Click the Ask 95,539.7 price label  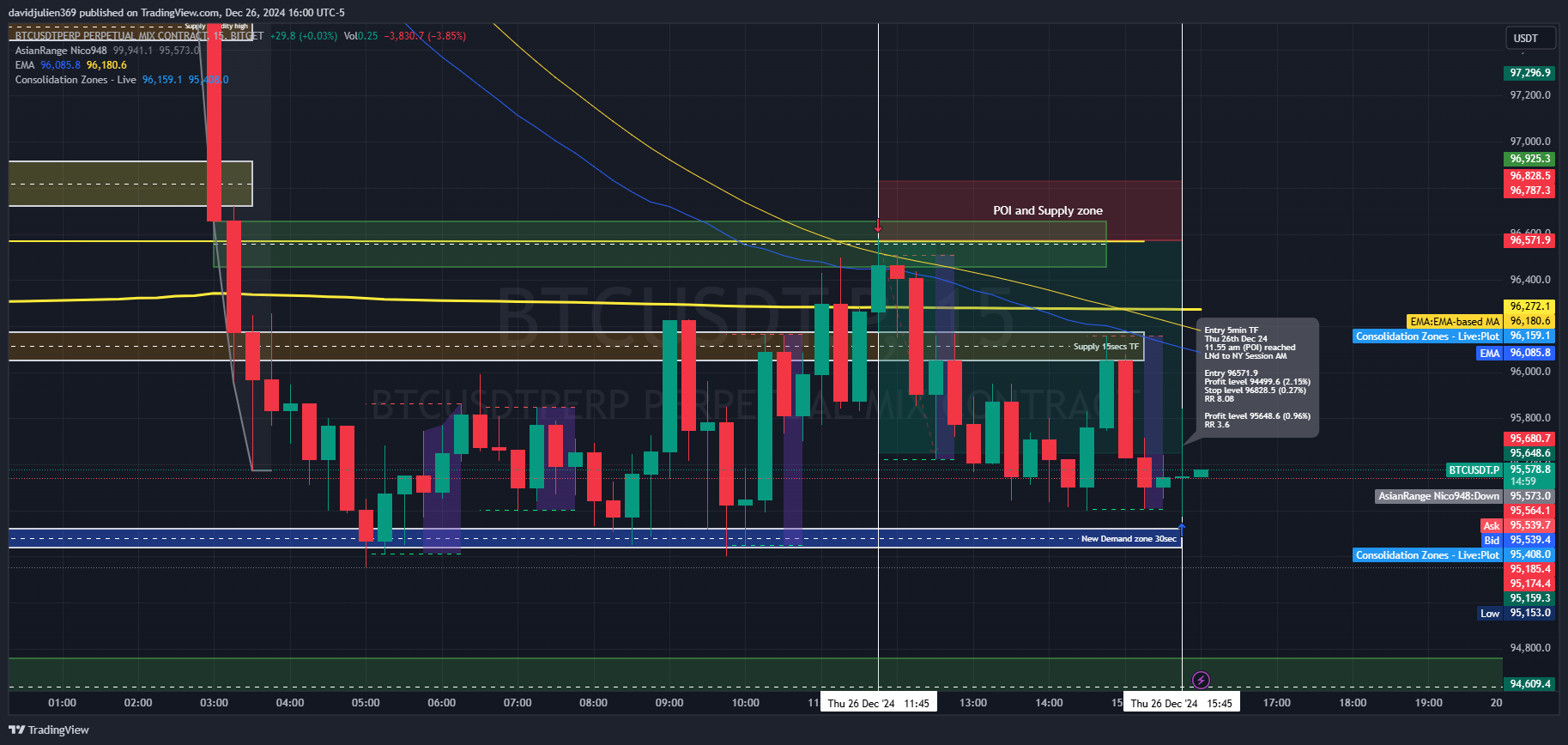pos(1518,526)
